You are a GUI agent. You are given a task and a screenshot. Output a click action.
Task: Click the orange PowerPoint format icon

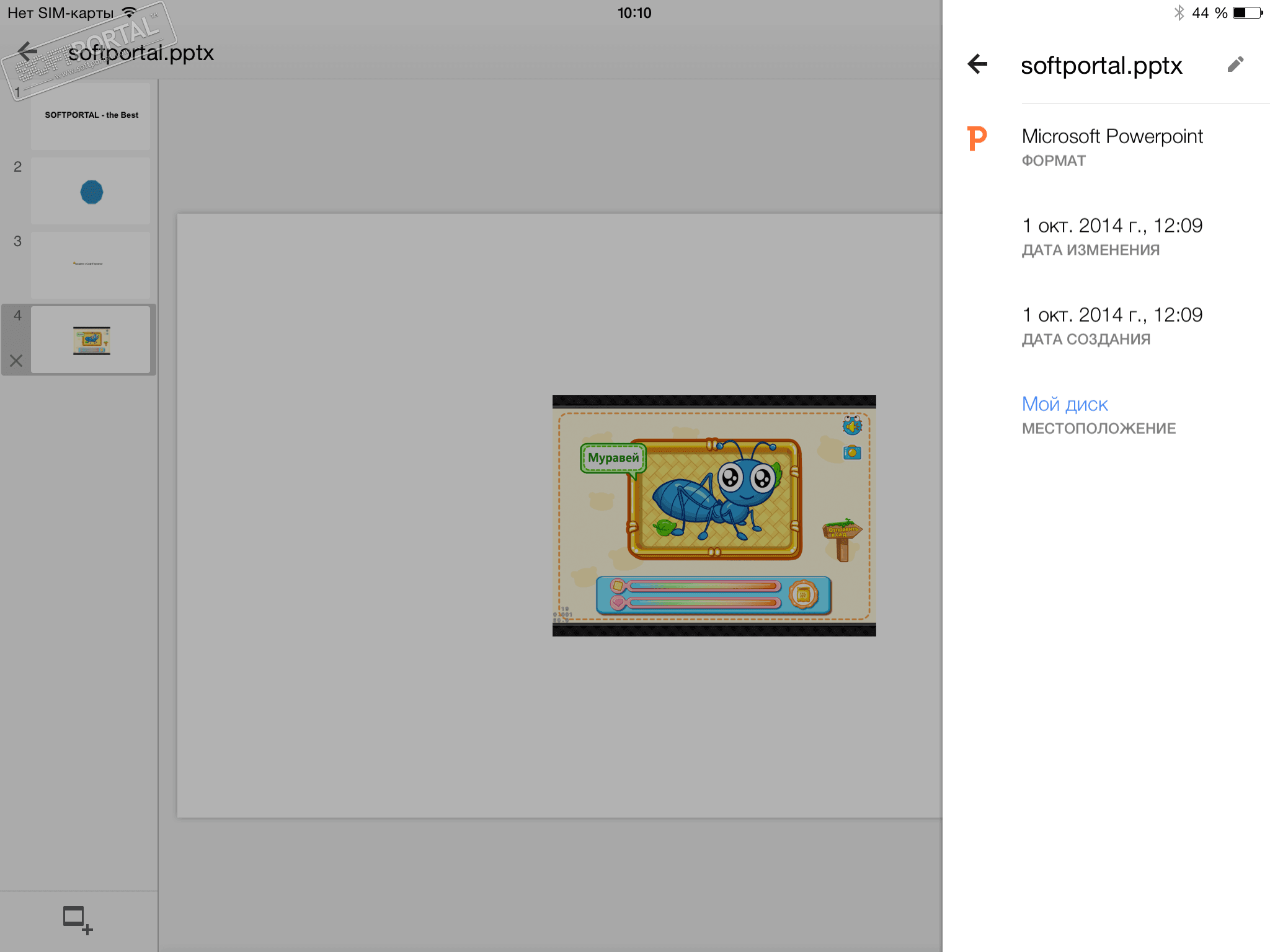[977, 138]
